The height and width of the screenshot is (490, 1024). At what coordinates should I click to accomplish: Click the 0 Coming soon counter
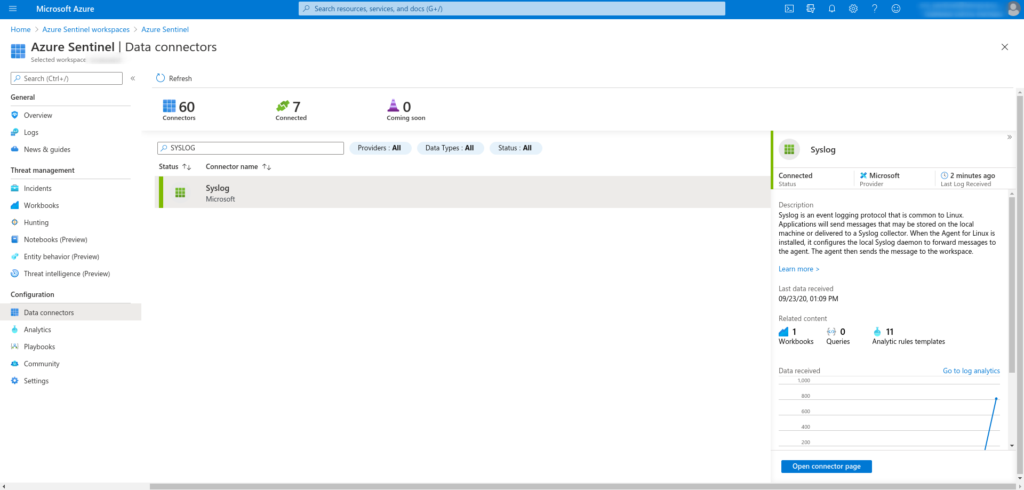[406, 110]
